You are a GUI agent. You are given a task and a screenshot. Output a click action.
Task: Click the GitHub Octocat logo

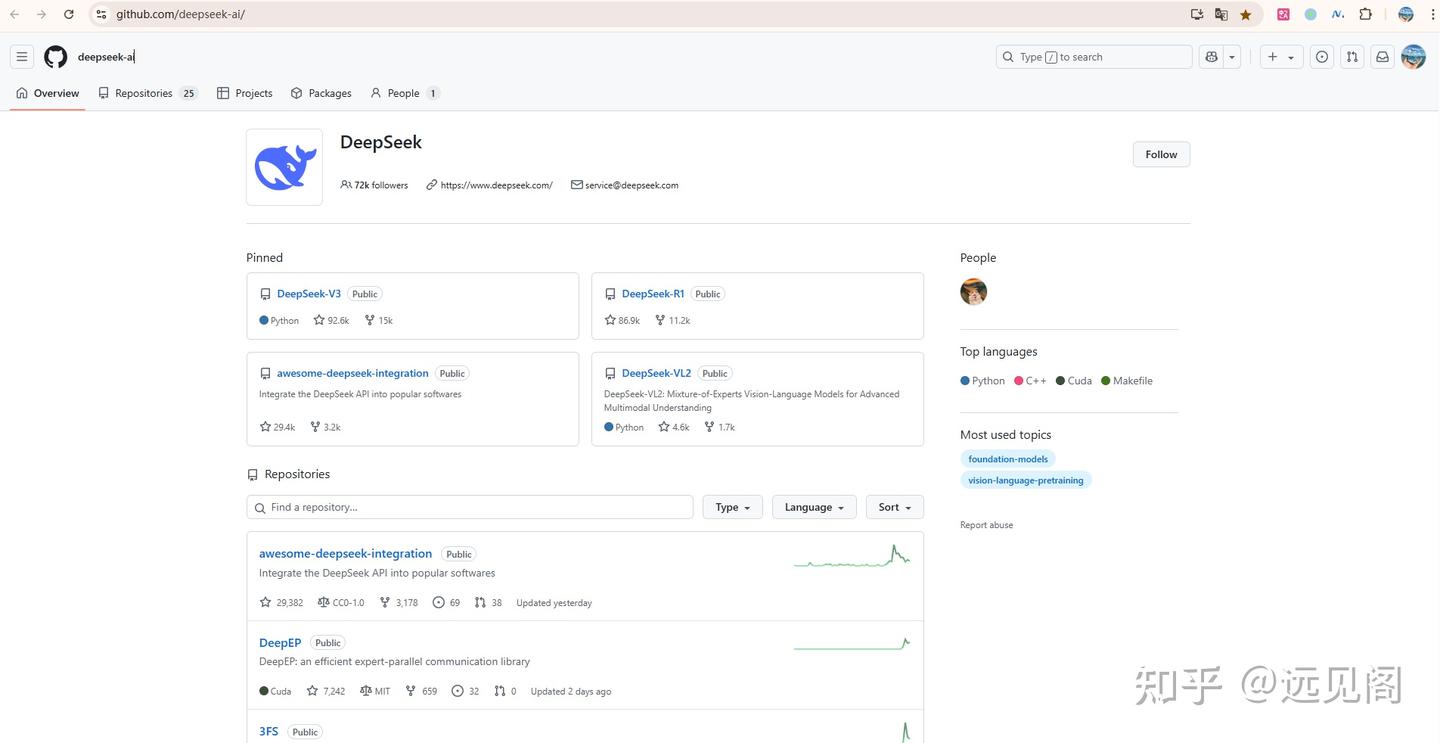click(x=56, y=57)
